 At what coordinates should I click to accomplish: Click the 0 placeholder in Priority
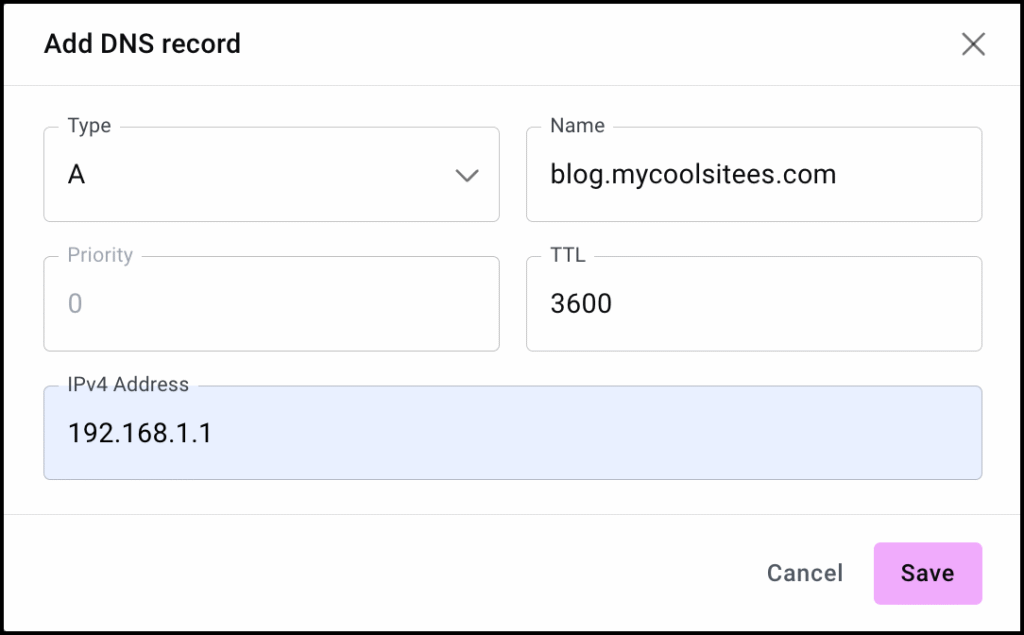point(75,304)
